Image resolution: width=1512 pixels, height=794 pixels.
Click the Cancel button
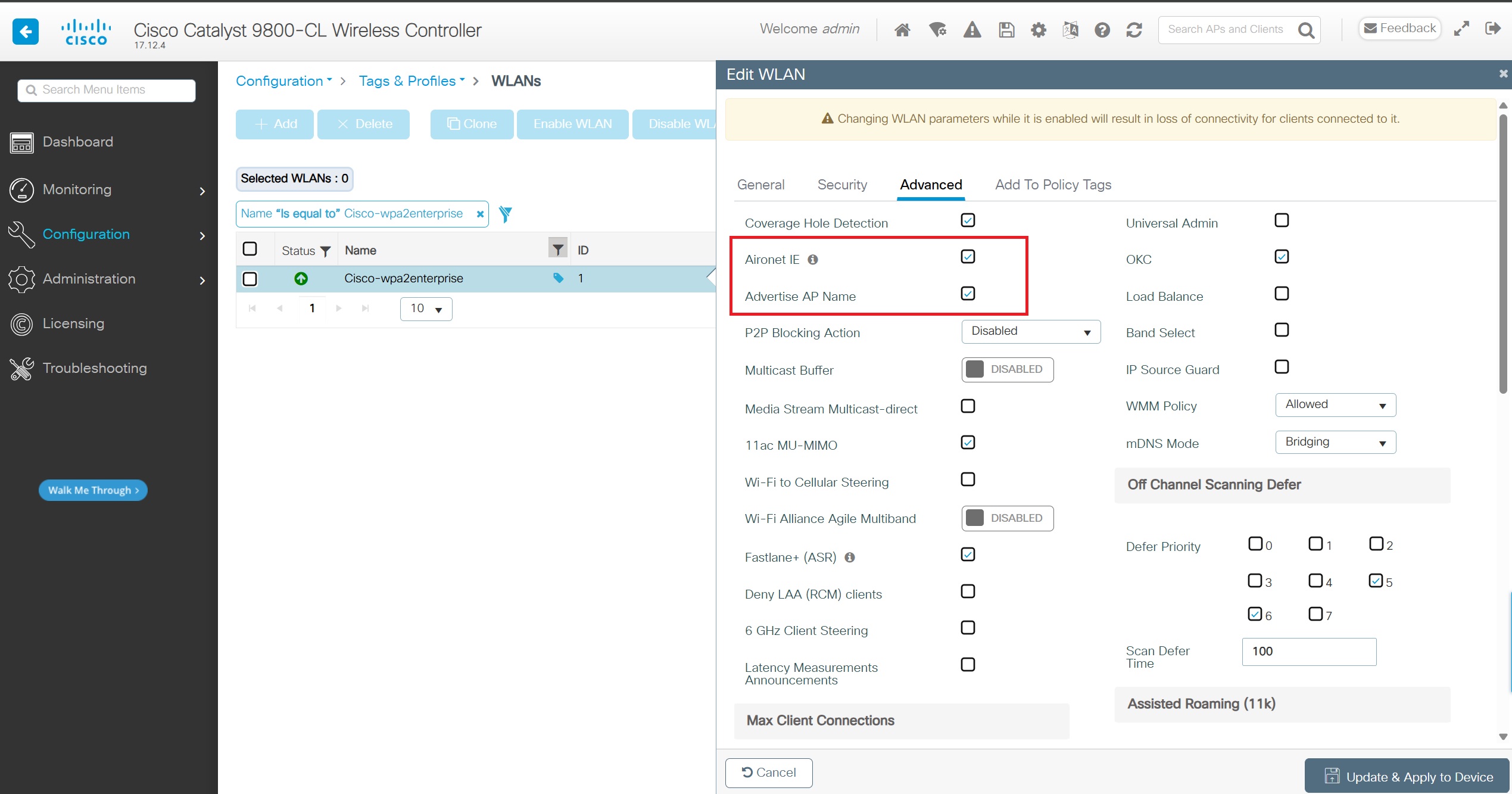pyautogui.click(x=768, y=773)
